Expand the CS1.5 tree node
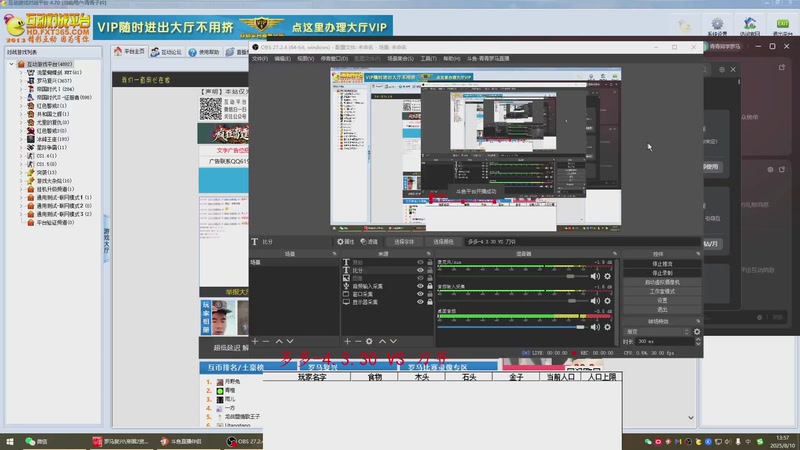 coord(21,164)
